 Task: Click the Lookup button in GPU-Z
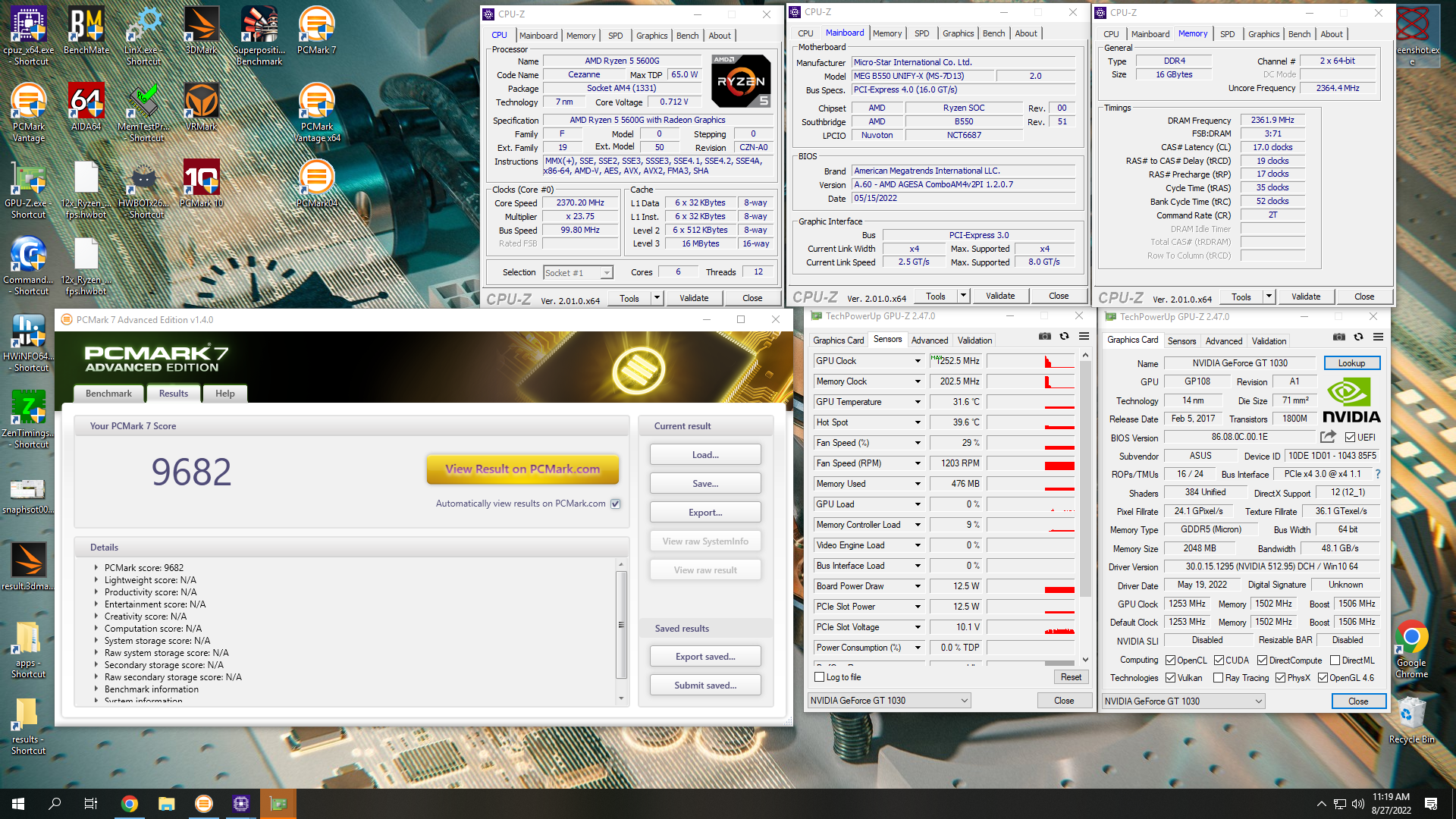(1351, 363)
